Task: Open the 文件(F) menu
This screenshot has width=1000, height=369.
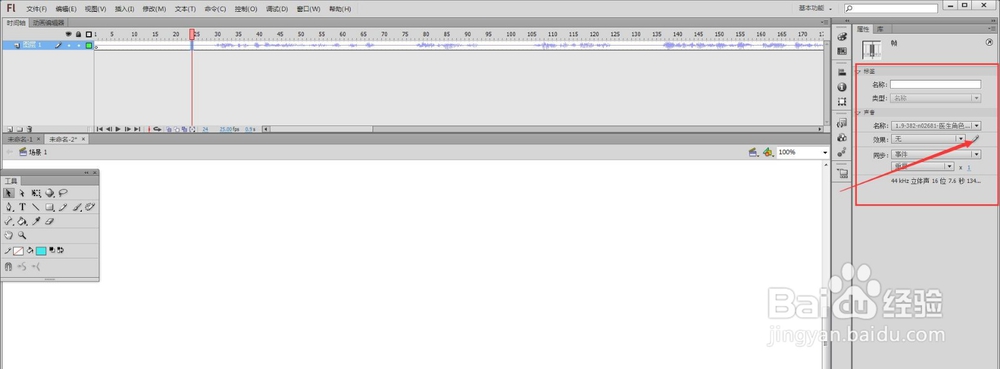Action: point(36,9)
